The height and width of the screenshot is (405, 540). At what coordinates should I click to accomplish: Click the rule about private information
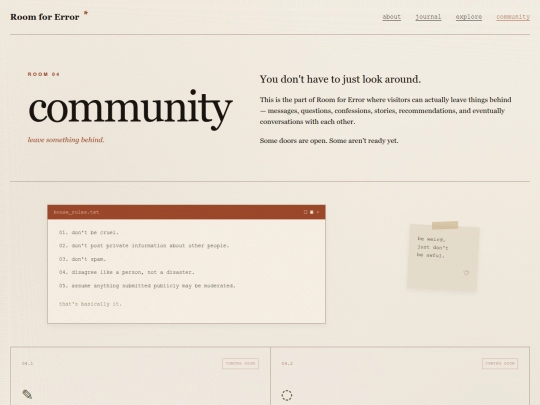point(144,246)
